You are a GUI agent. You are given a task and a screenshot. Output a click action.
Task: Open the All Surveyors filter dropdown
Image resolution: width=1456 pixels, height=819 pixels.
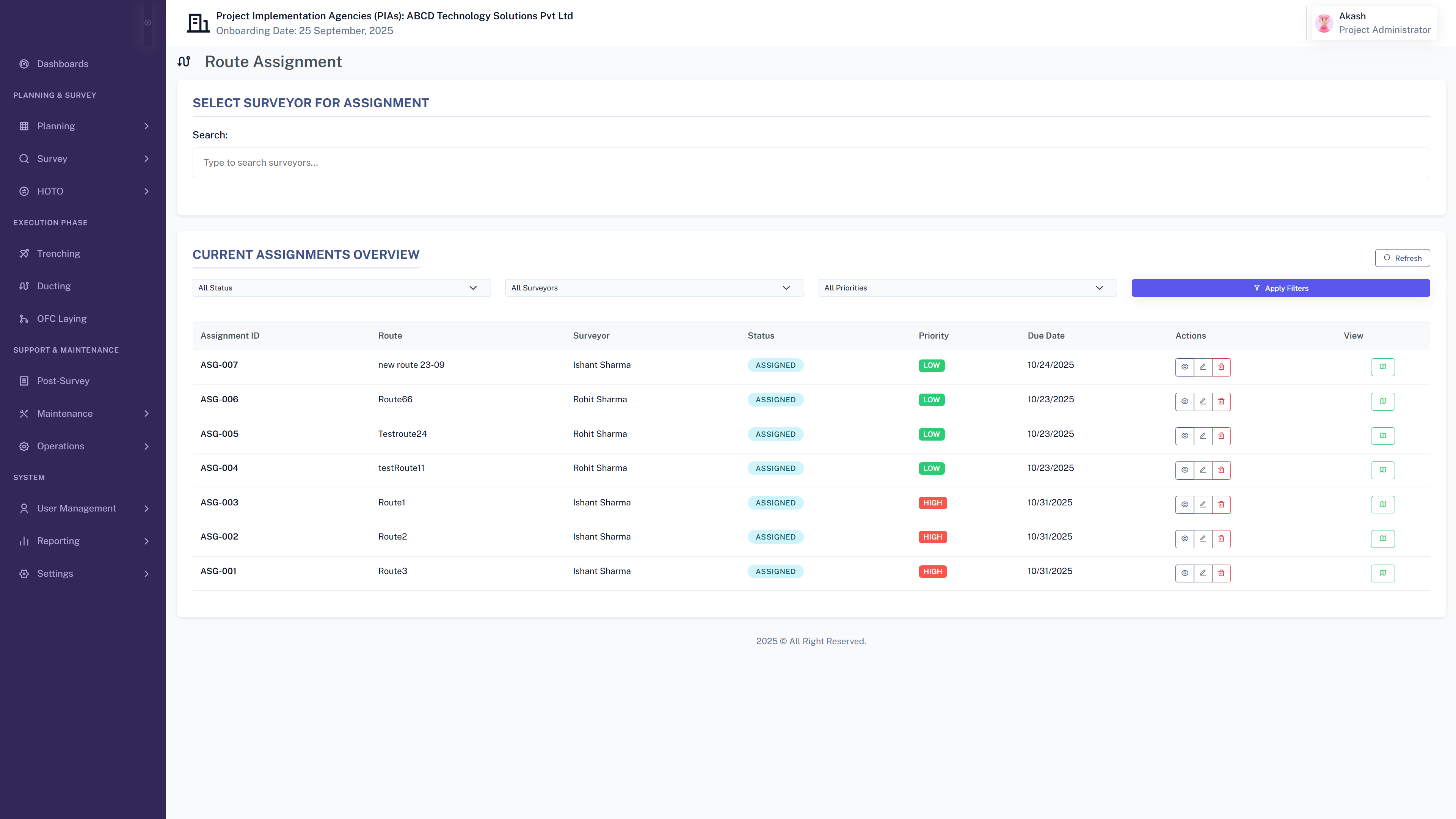pos(654,288)
